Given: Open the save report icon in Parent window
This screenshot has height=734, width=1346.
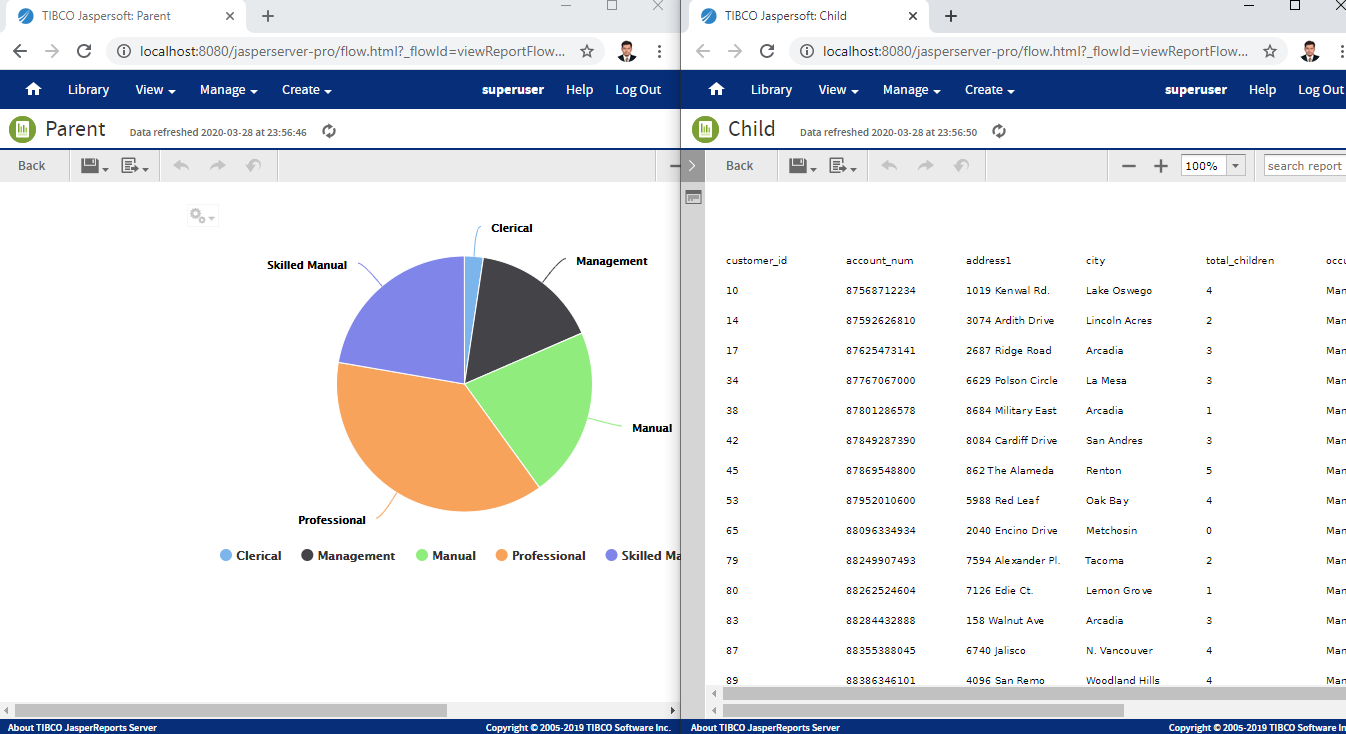Looking at the screenshot, I should (x=88, y=165).
